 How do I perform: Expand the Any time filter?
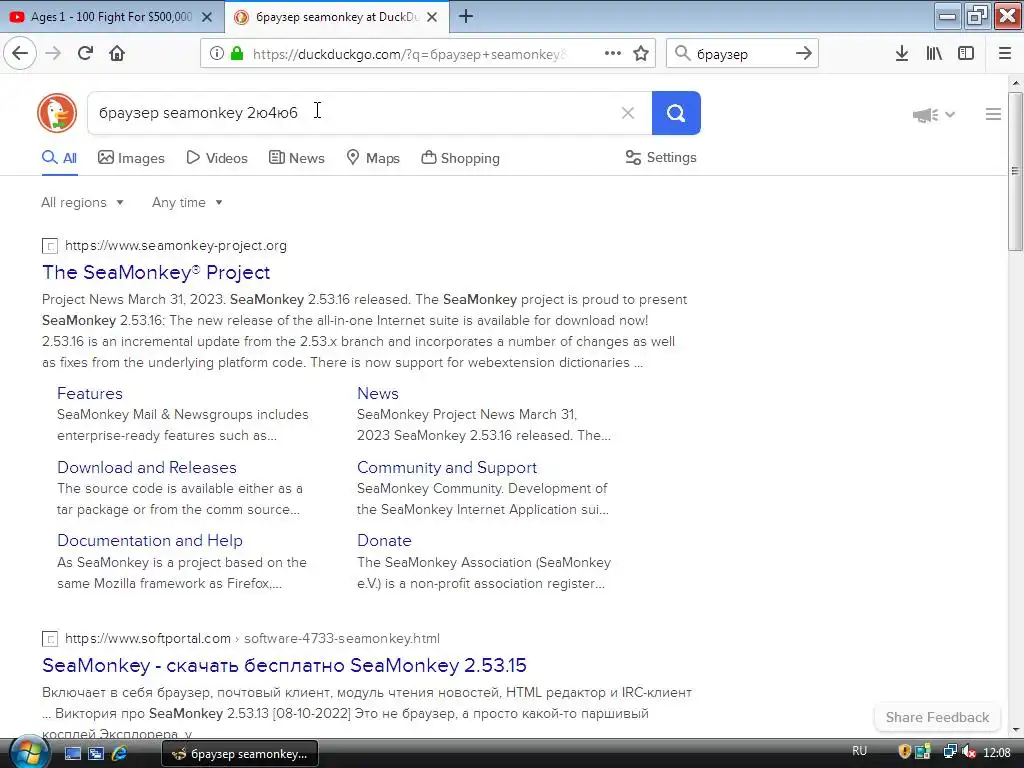(x=187, y=202)
